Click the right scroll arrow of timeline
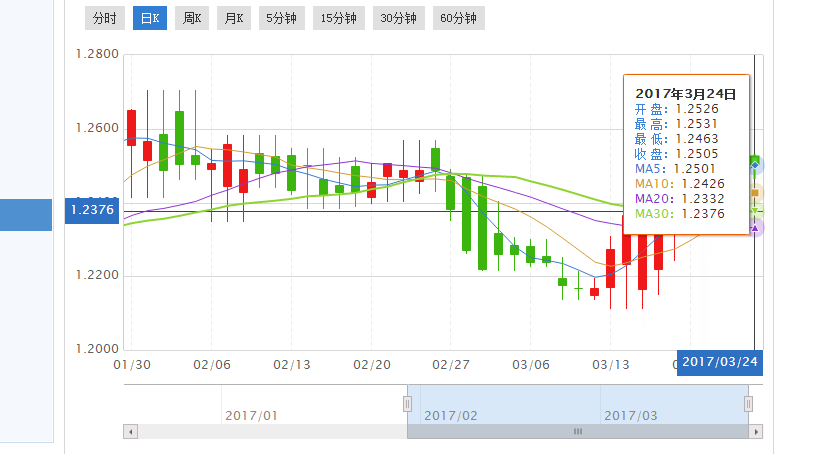This screenshot has width=825, height=454. pyautogui.click(x=756, y=431)
